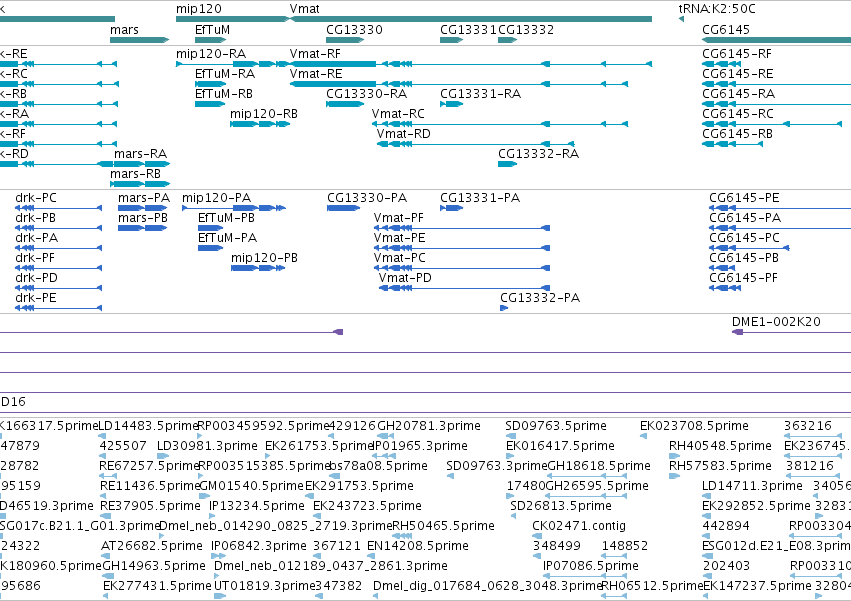Click the drk-PE protein label

tap(36, 299)
